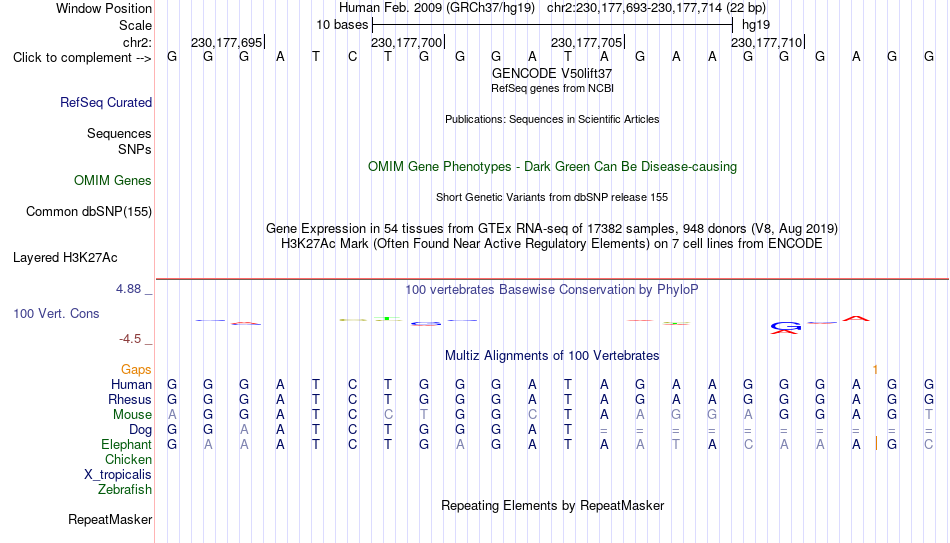The height and width of the screenshot is (543, 950).
Task: Select the Scale track label
Action: pyautogui.click(x=136, y=25)
